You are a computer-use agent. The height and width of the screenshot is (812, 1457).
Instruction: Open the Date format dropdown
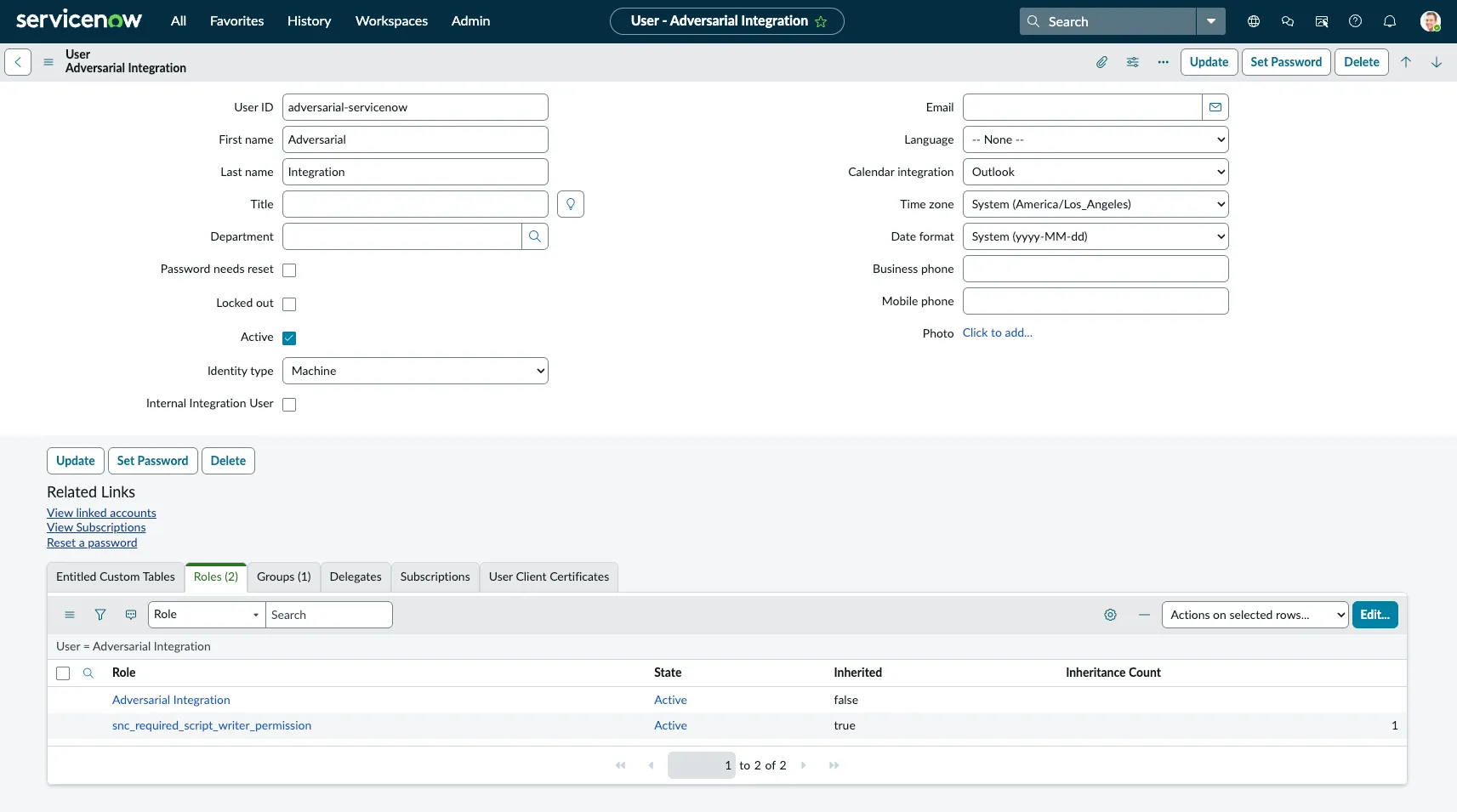1096,236
